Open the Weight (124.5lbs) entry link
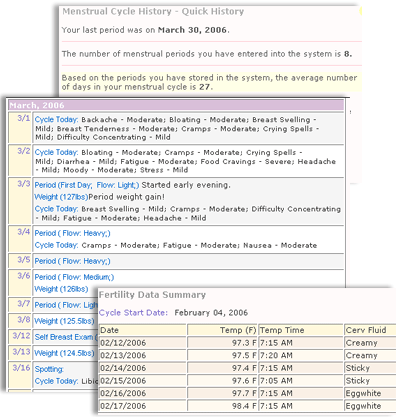This screenshot has height=417, width=400. pos(64,353)
